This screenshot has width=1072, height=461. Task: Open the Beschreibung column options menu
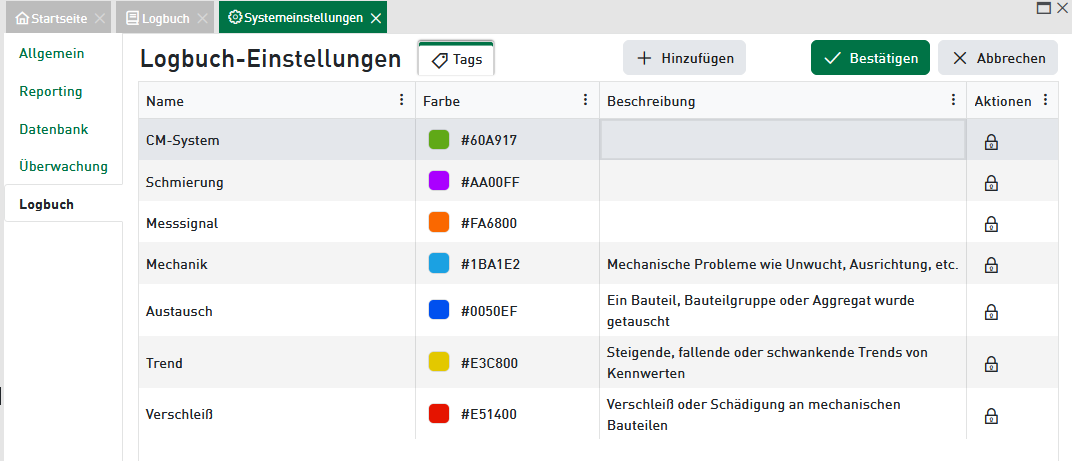pos(953,100)
